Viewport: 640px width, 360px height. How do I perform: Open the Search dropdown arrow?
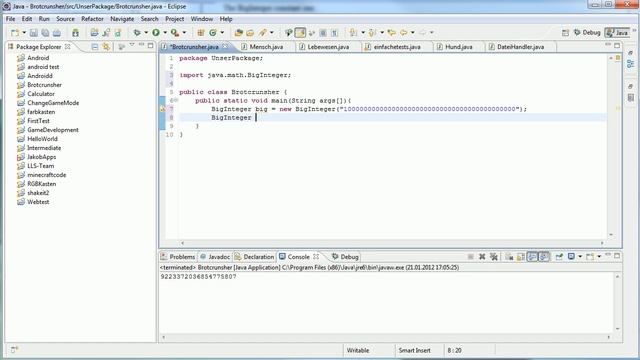point(271,33)
